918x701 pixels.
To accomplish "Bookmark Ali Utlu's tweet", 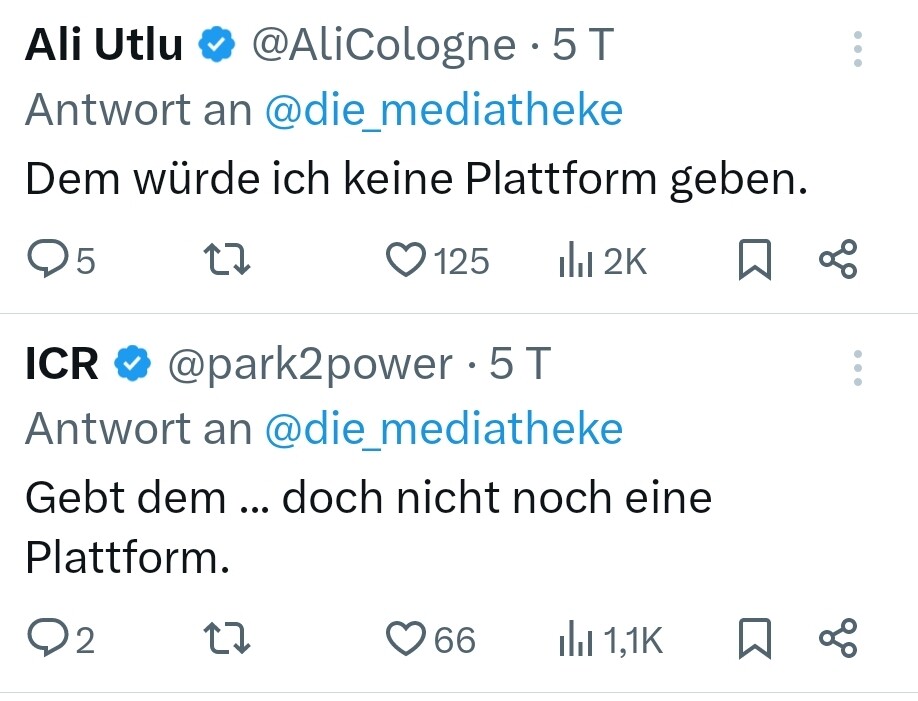I will 754,261.
